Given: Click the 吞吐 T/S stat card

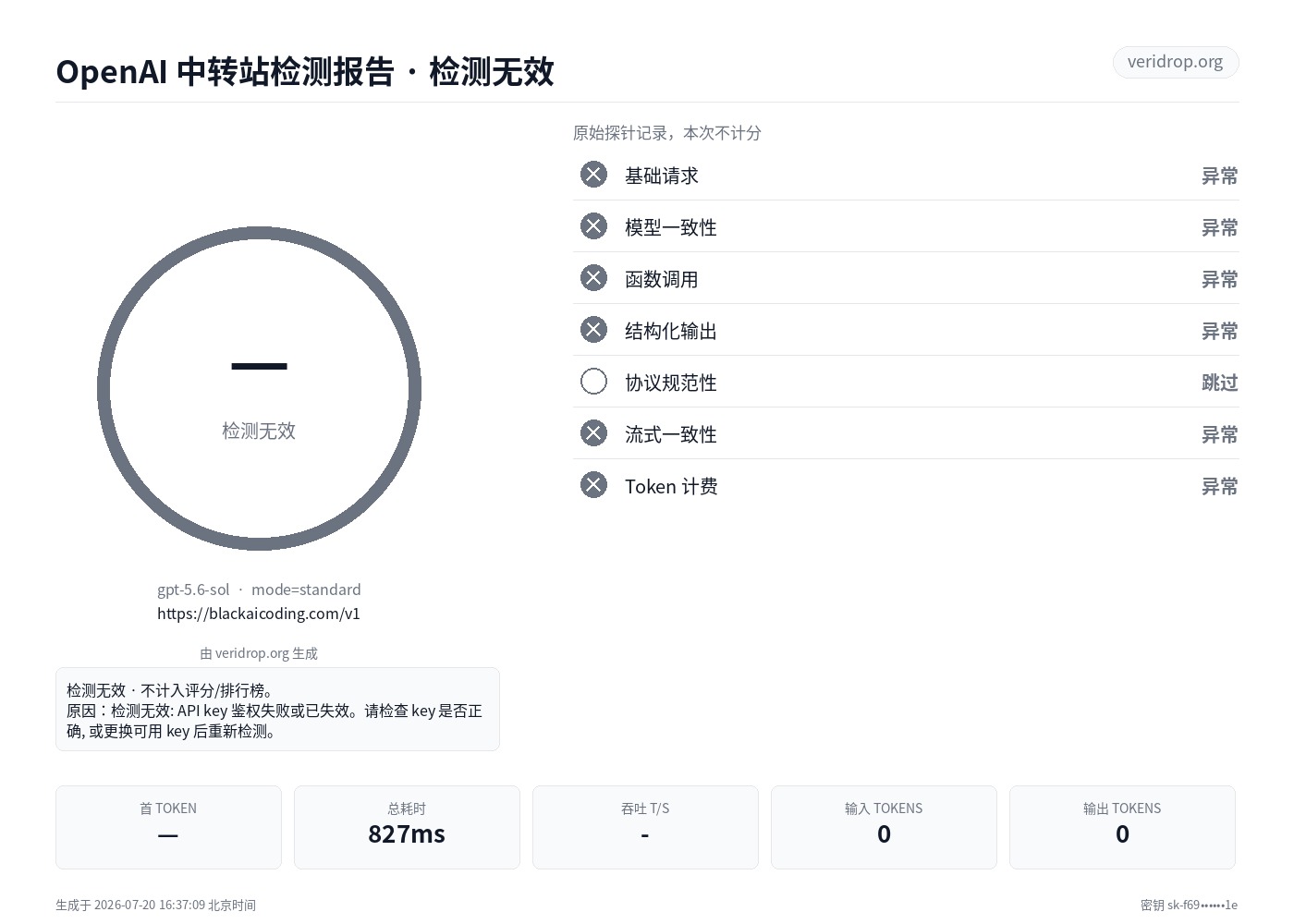Looking at the screenshot, I should [x=645, y=827].
